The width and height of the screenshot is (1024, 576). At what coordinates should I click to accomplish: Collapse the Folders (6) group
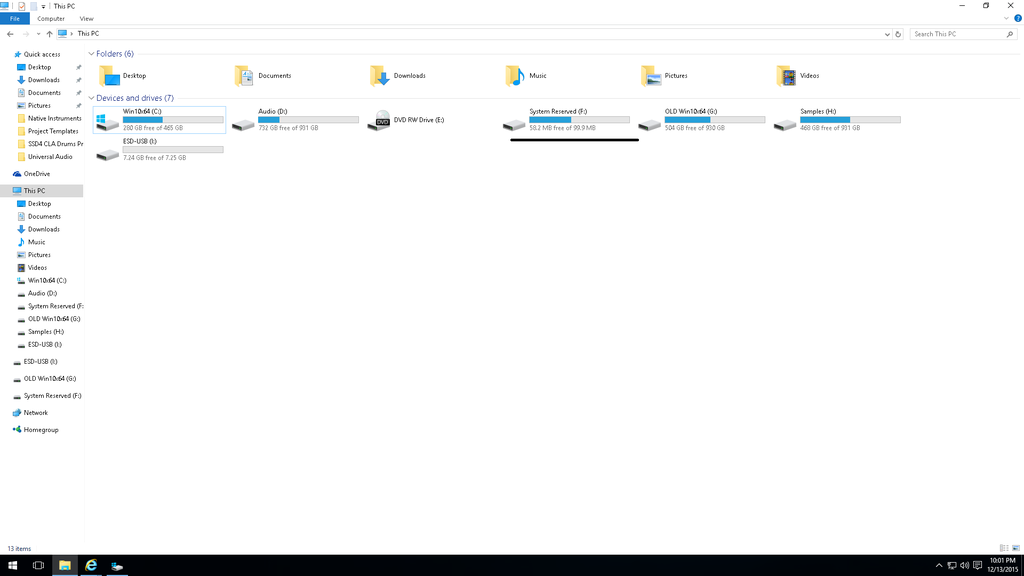point(92,54)
